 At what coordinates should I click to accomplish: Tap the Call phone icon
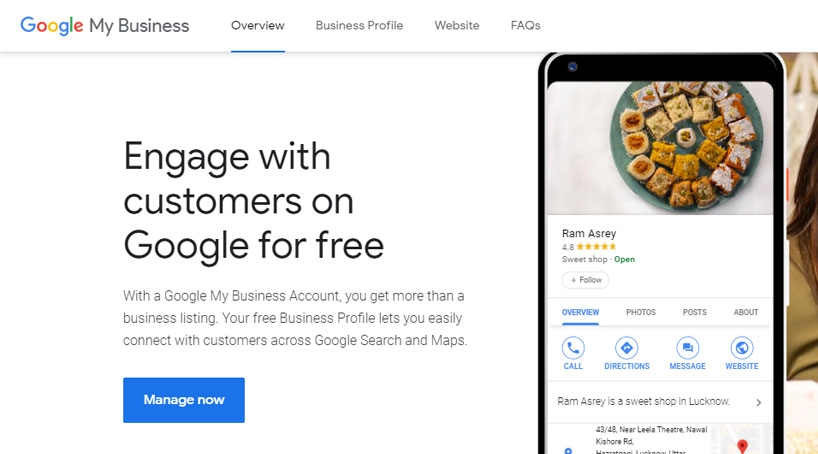(x=573, y=348)
